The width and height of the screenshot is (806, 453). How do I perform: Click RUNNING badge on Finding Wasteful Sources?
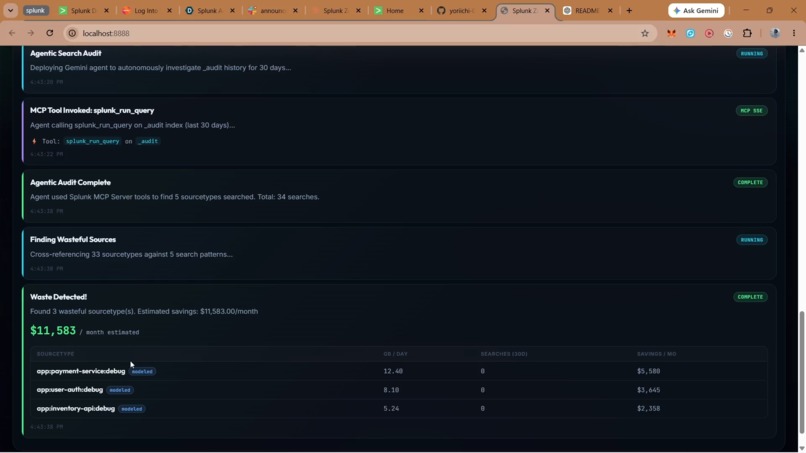coord(752,240)
